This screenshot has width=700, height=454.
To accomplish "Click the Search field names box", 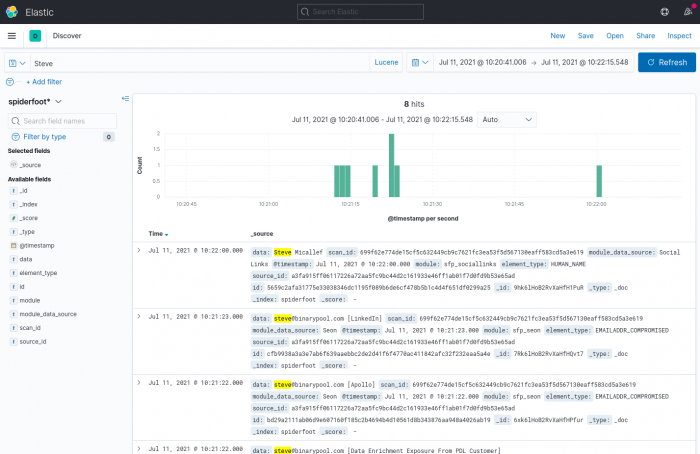I will point(62,121).
